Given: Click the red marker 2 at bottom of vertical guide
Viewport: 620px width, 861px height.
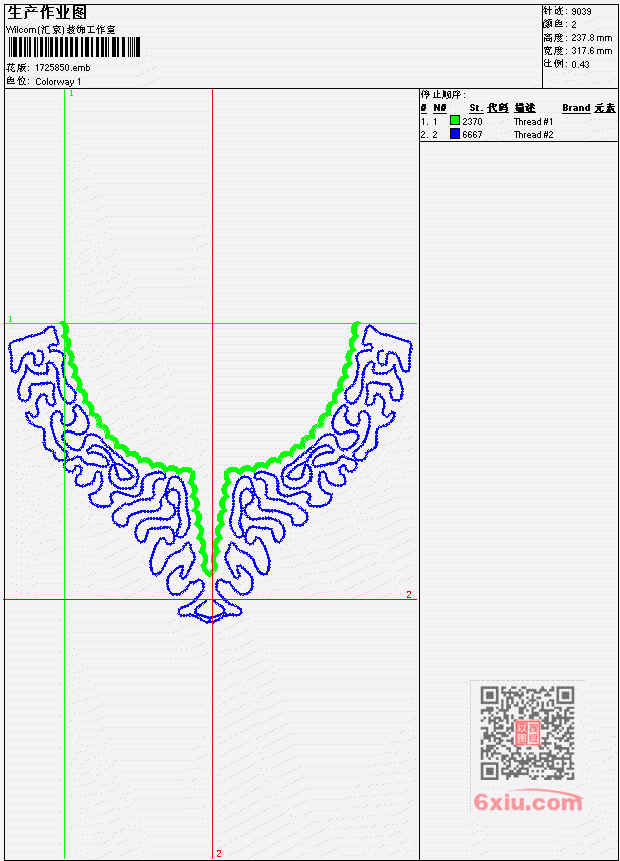Looking at the screenshot, I should 219,853.
